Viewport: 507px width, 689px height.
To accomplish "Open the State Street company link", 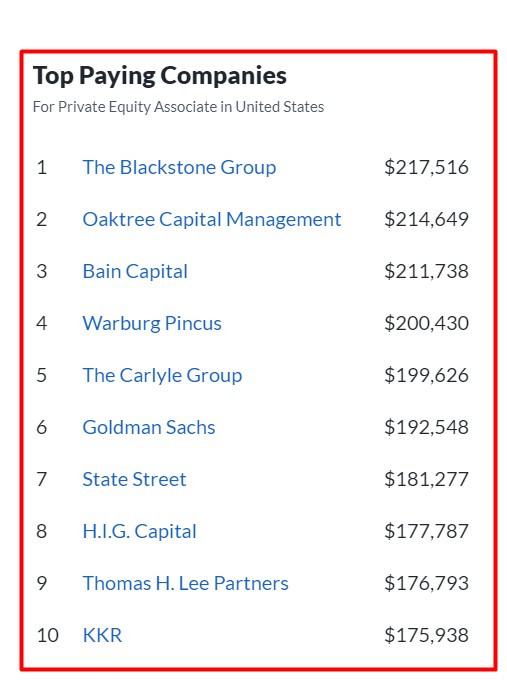I will (x=134, y=479).
